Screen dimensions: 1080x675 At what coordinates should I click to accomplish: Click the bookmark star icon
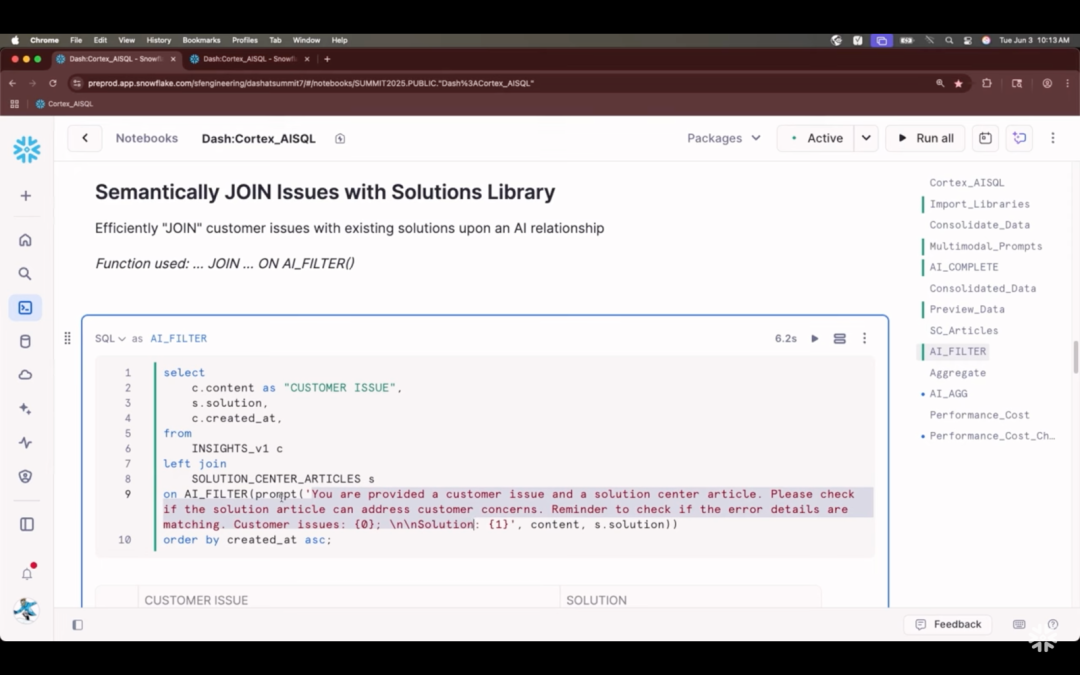point(958,83)
